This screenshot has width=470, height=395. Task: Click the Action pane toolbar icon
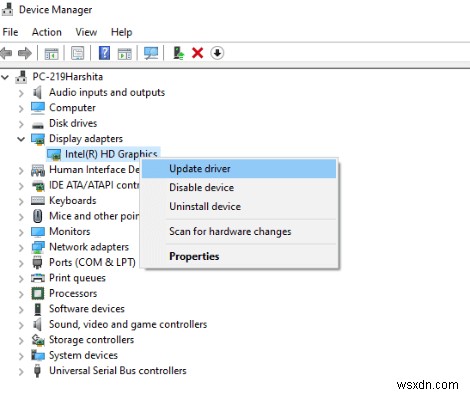point(125,53)
